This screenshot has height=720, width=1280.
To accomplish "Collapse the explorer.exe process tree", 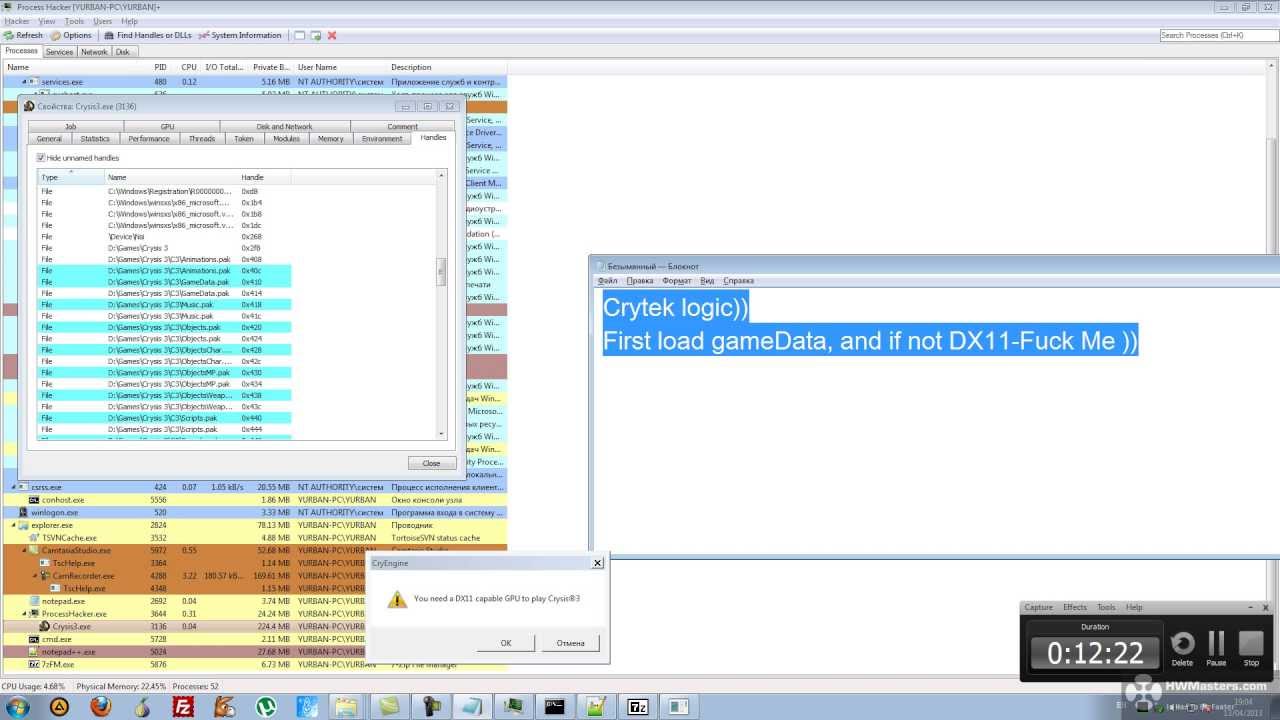I will tap(14, 525).
